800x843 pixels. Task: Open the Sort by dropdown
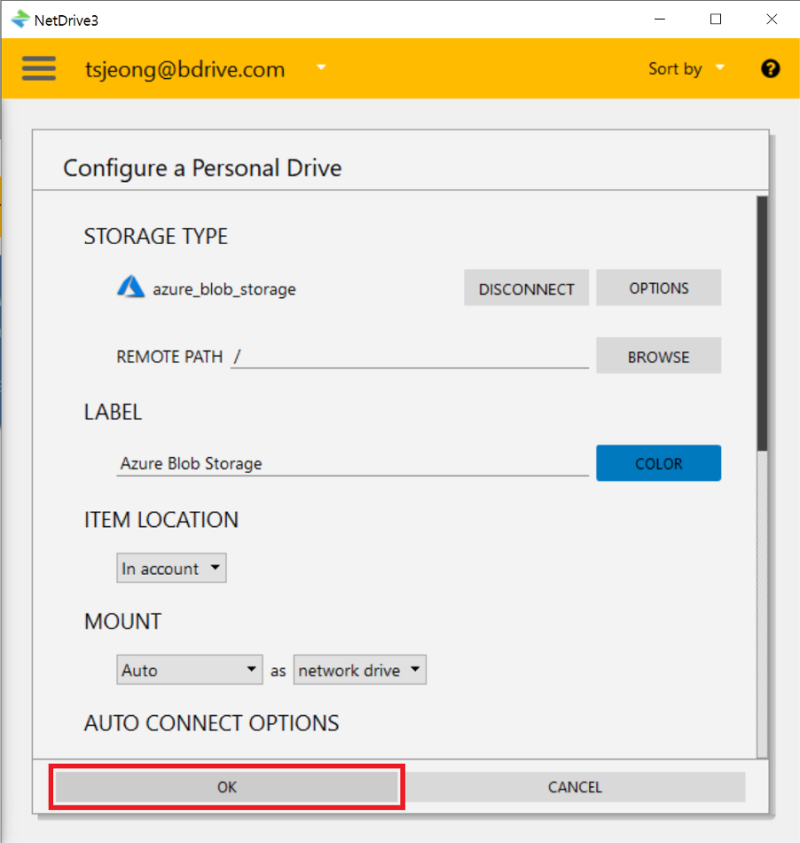[x=687, y=68]
